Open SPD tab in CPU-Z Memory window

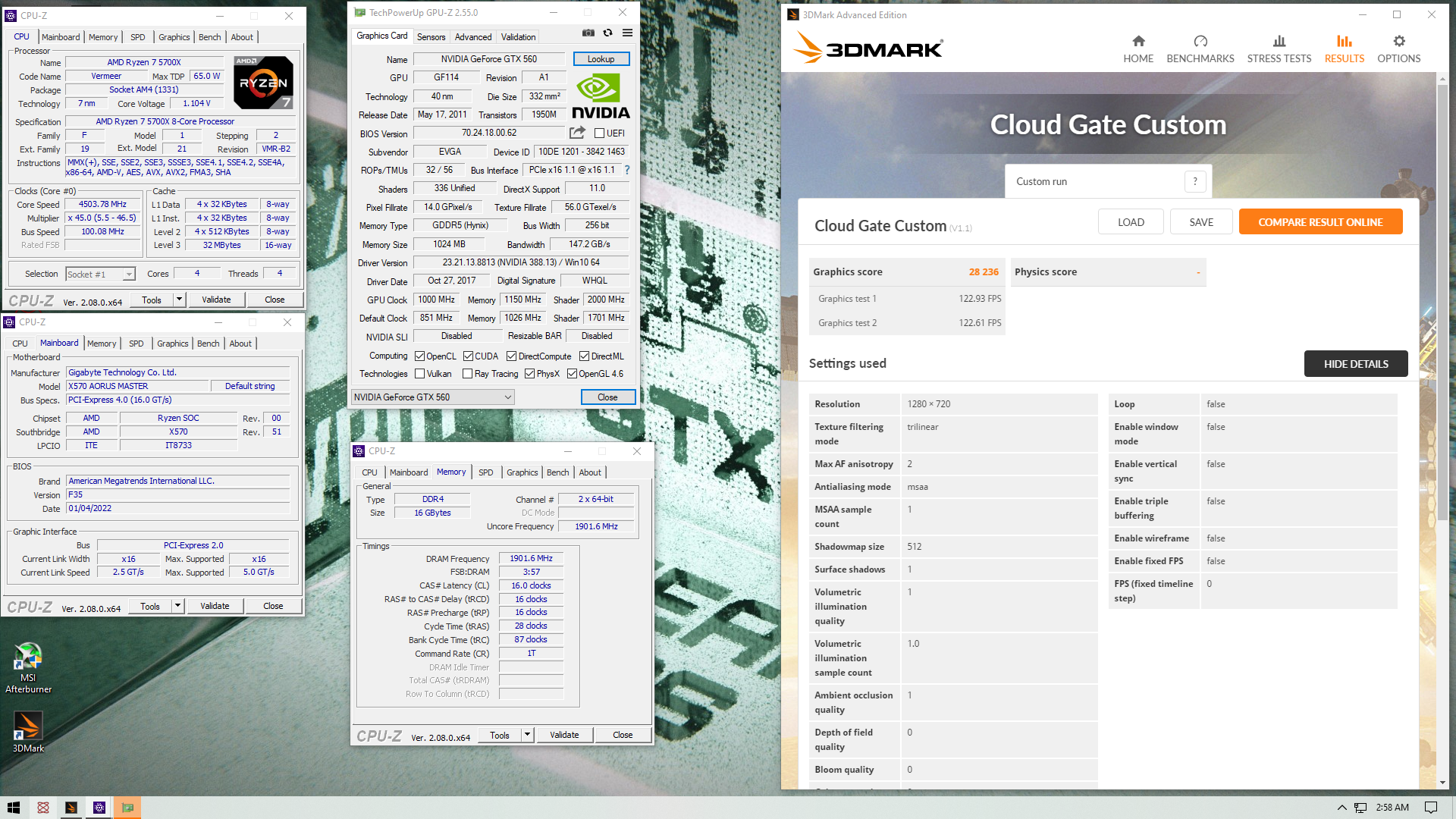(x=486, y=472)
